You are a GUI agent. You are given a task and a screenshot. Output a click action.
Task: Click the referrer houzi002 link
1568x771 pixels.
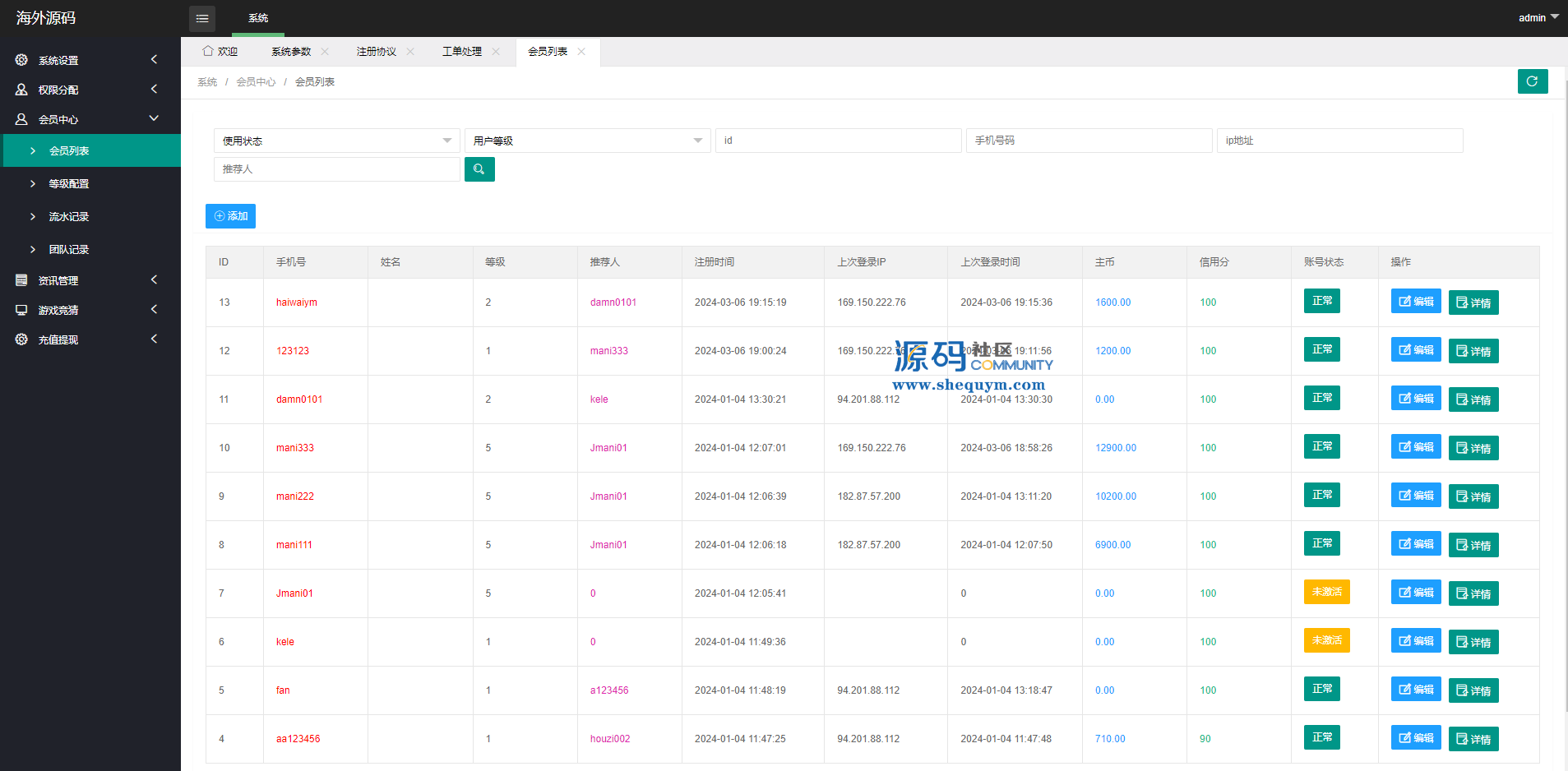[x=610, y=739]
